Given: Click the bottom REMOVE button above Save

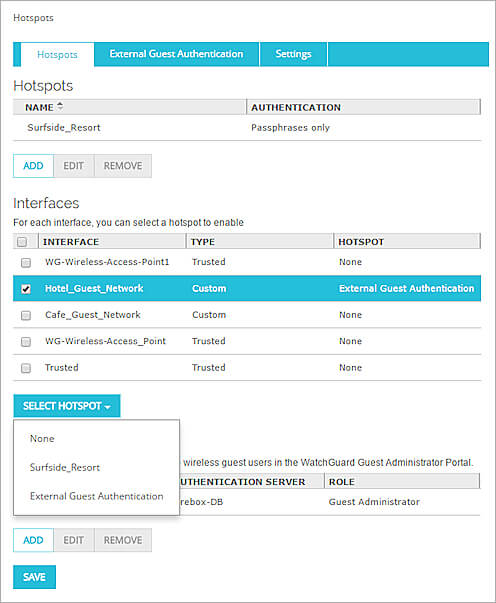Looking at the screenshot, I should point(123,540).
